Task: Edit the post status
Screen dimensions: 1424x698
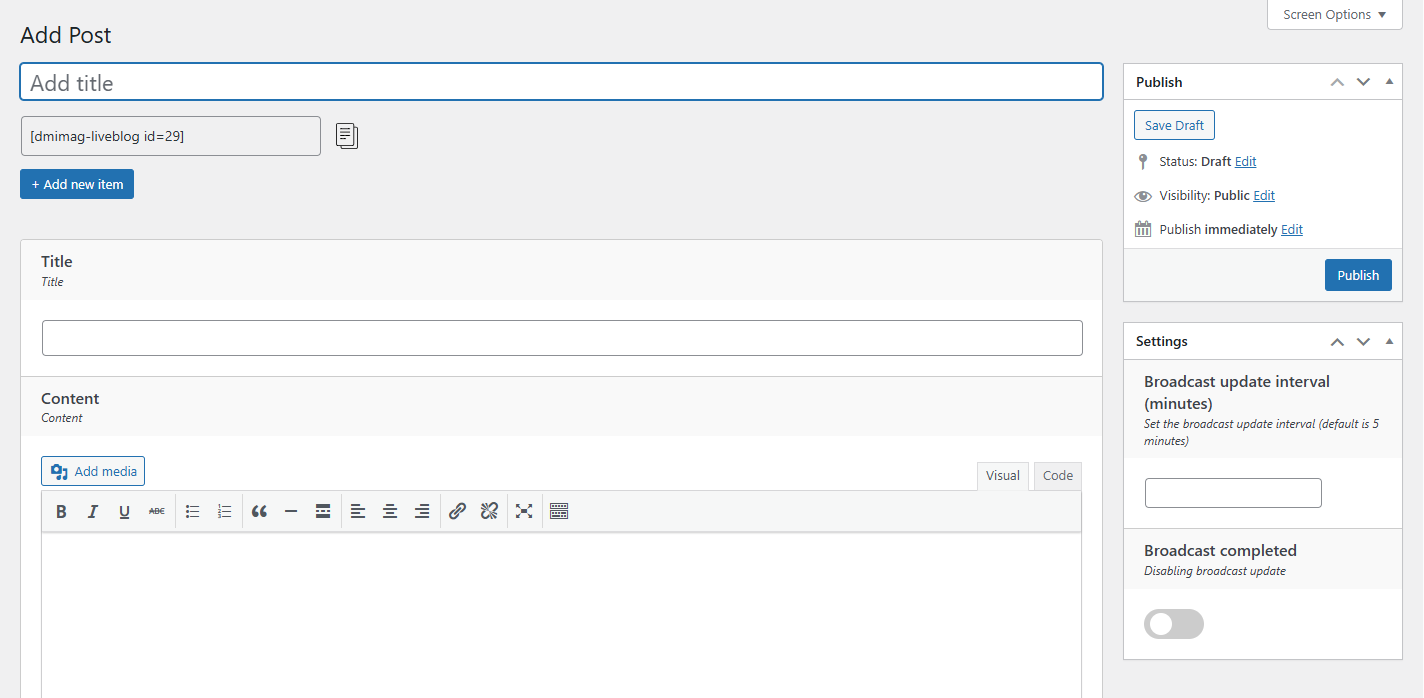Action: pos(1245,161)
